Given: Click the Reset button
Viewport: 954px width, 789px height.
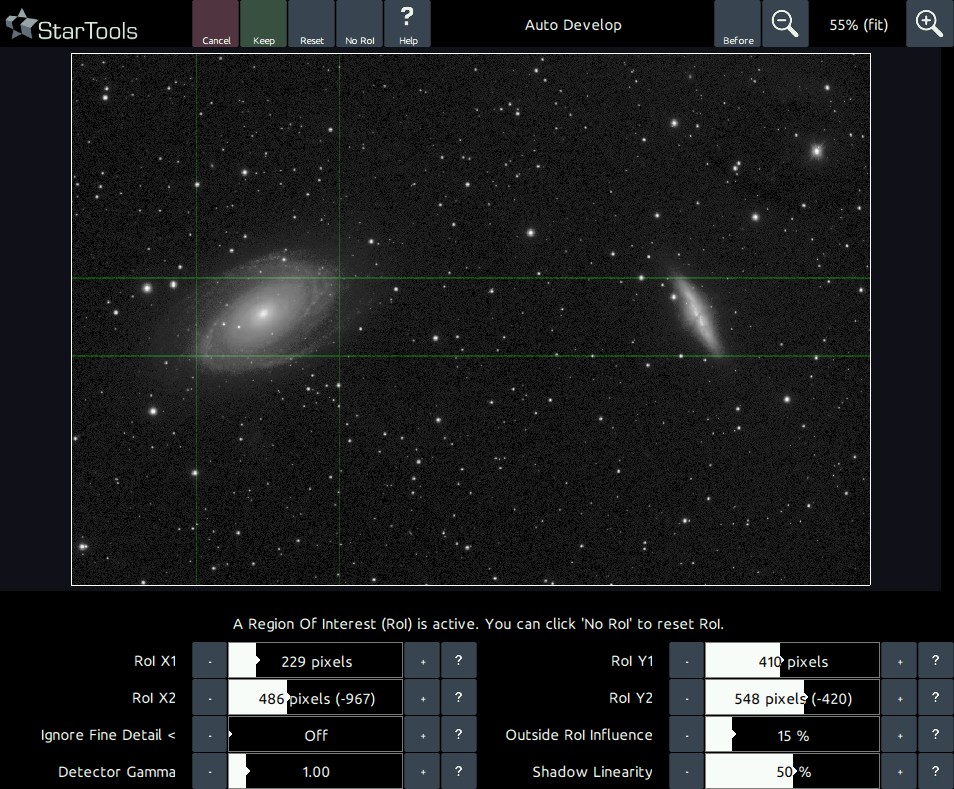Looking at the screenshot, I should point(312,24).
